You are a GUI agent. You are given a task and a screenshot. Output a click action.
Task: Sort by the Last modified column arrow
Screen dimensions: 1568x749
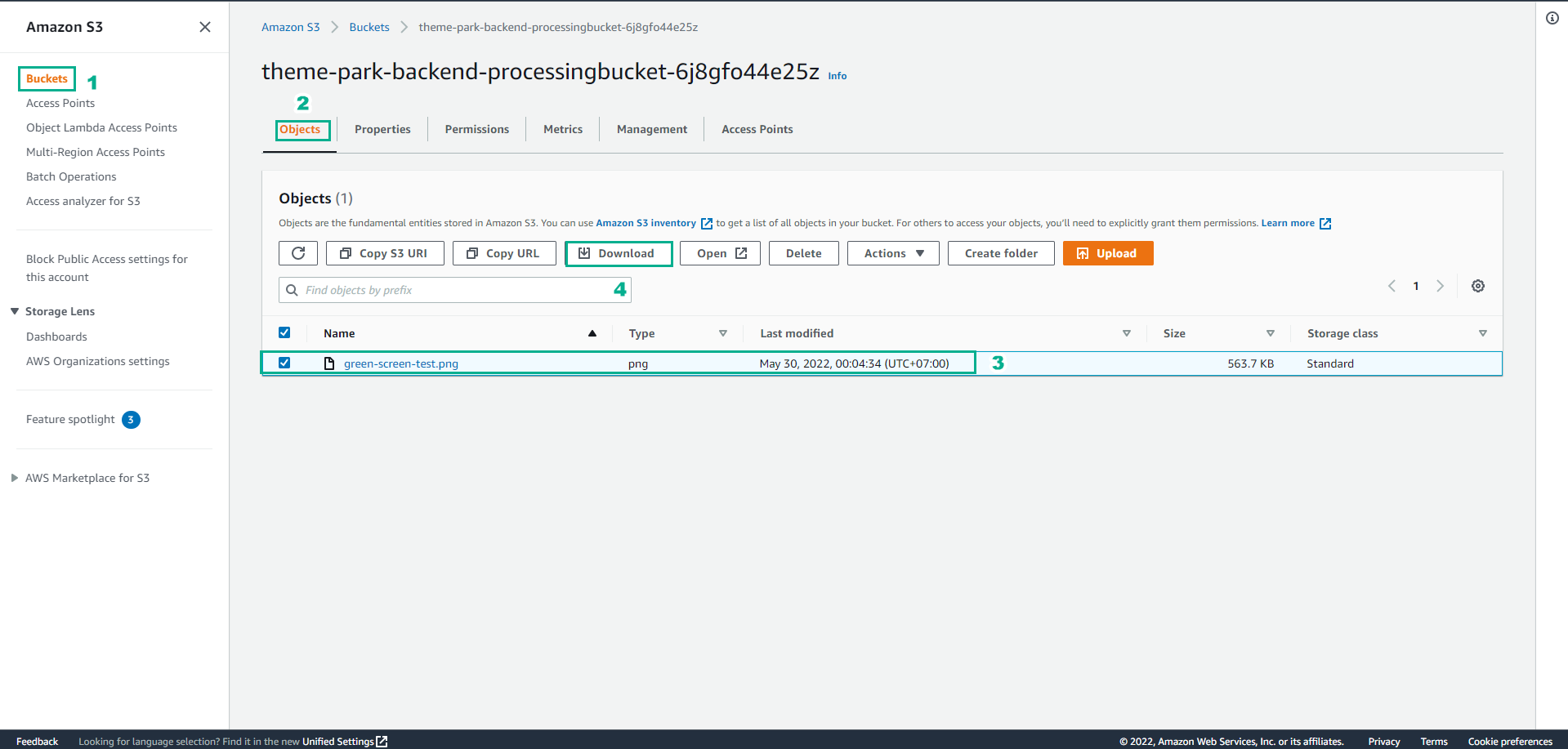(x=1127, y=333)
